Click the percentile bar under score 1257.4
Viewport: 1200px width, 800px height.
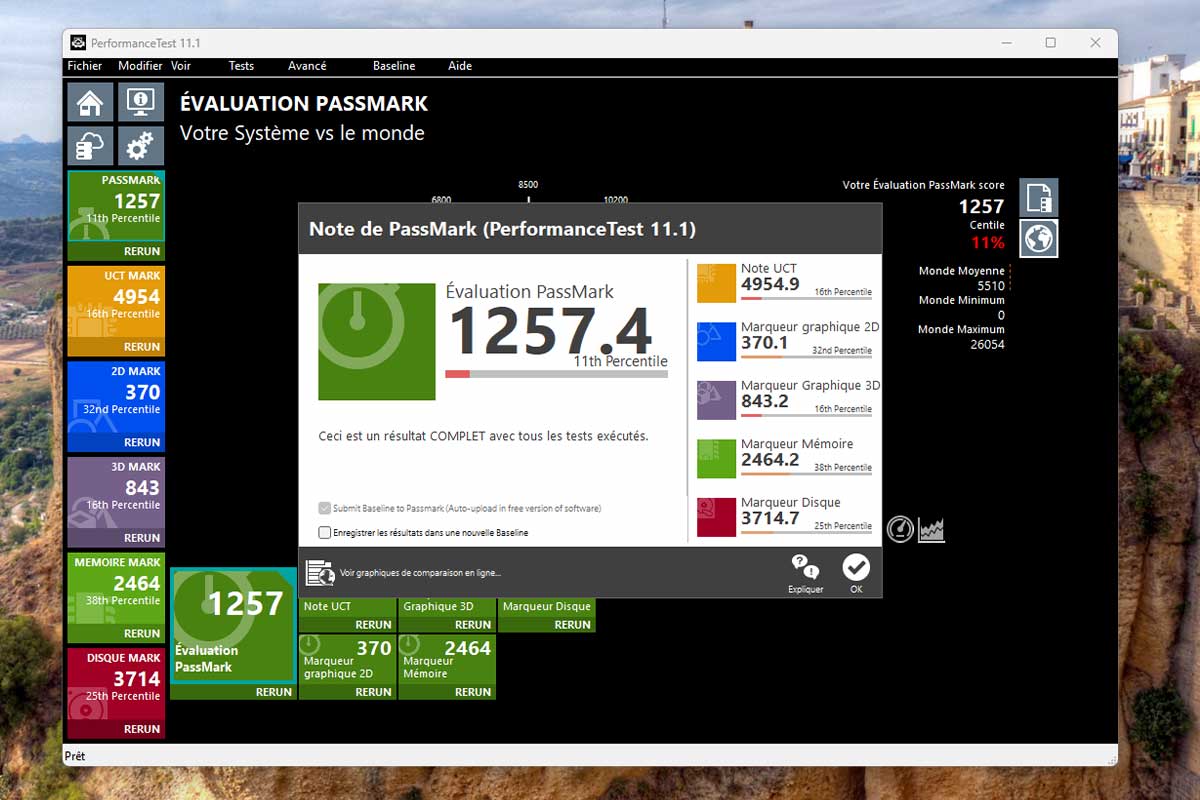[x=556, y=374]
